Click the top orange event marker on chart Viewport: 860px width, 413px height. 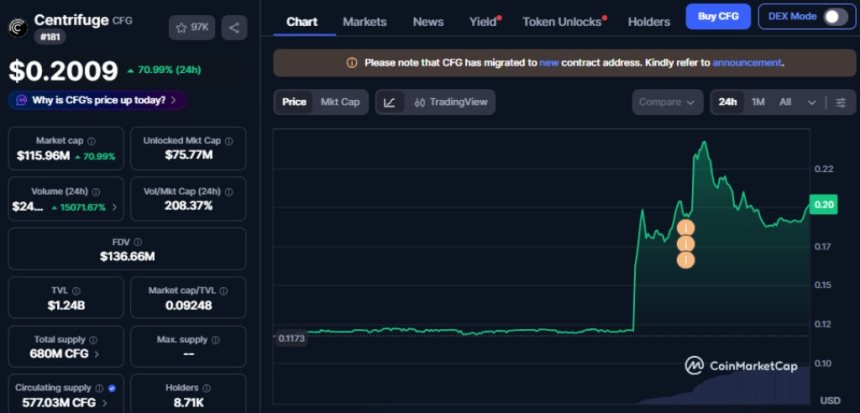click(x=685, y=228)
